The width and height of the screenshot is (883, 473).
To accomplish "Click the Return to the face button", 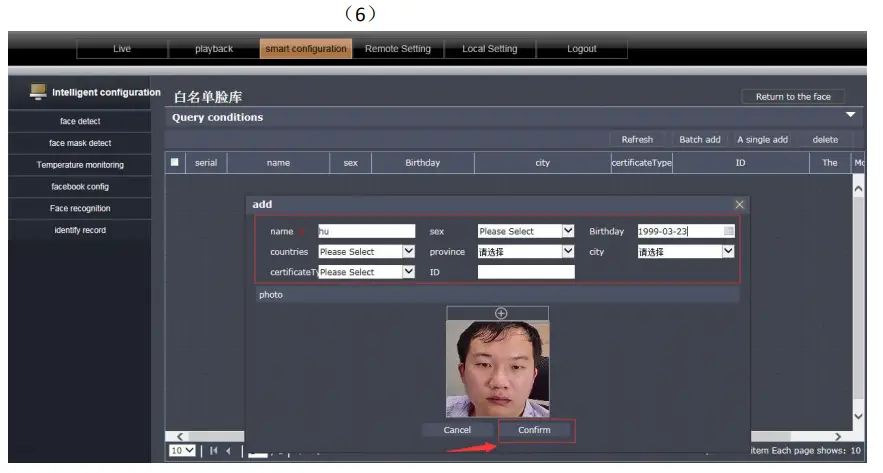I will (x=793, y=97).
